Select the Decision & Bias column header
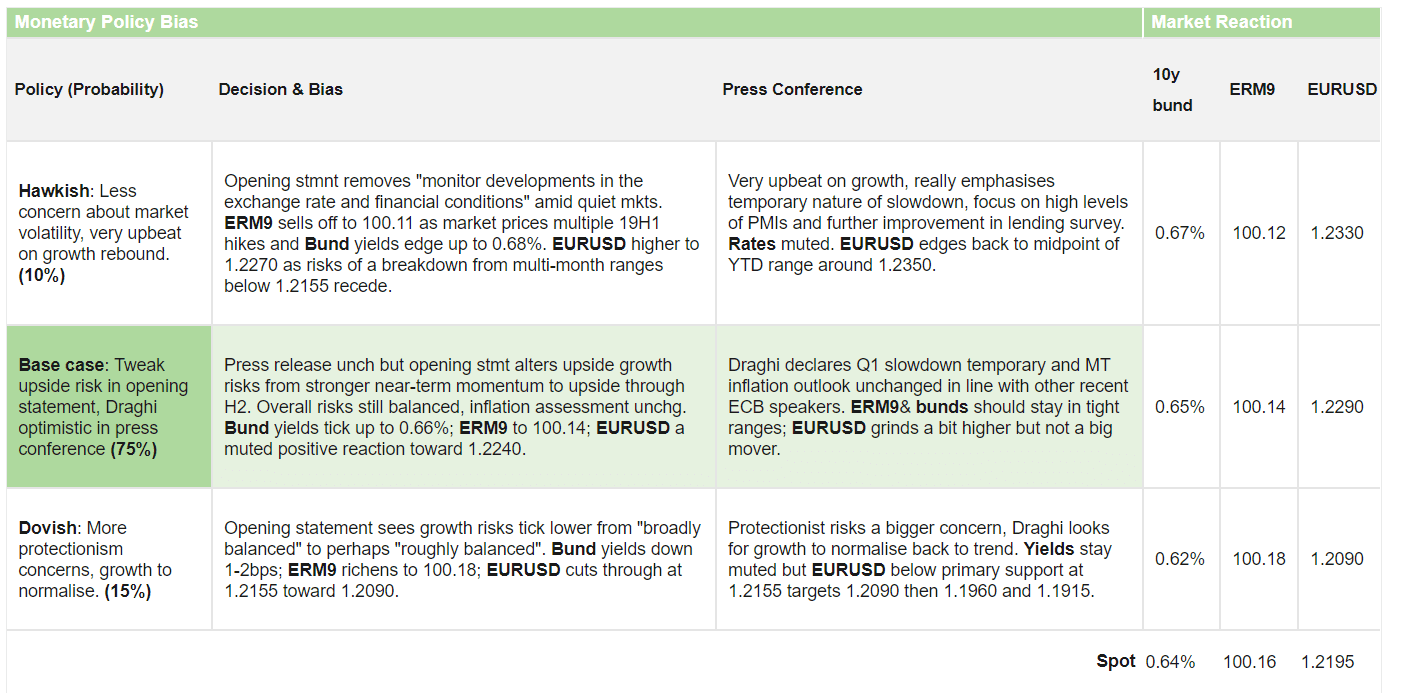The width and height of the screenshot is (1407, 693). [x=281, y=89]
